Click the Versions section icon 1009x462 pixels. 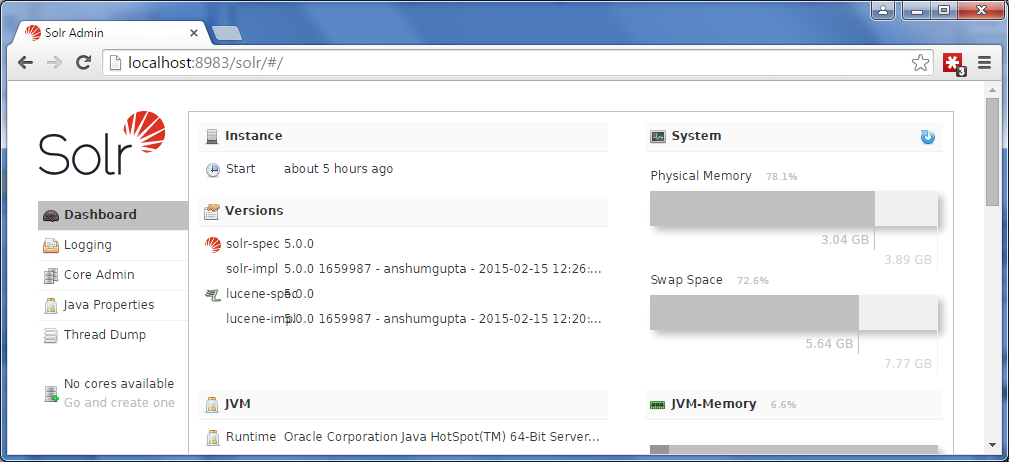pyautogui.click(x=212, y=211)
